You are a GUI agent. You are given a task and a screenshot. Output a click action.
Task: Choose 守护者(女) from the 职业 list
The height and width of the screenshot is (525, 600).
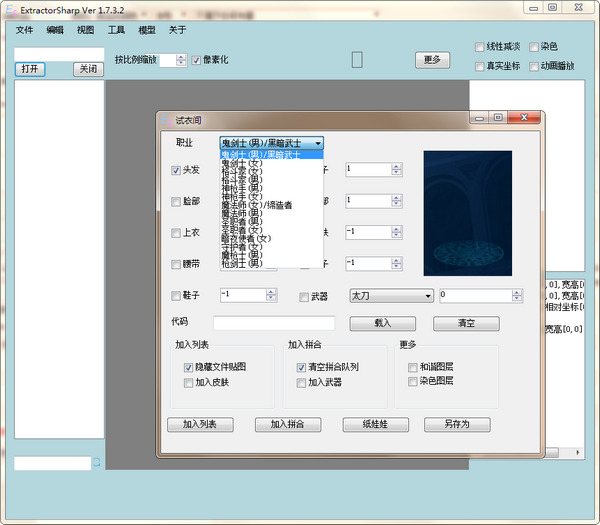pos(272,247)
